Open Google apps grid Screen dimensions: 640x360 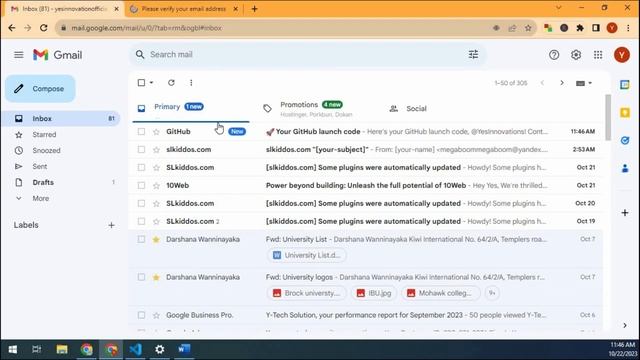click(598, 55)
